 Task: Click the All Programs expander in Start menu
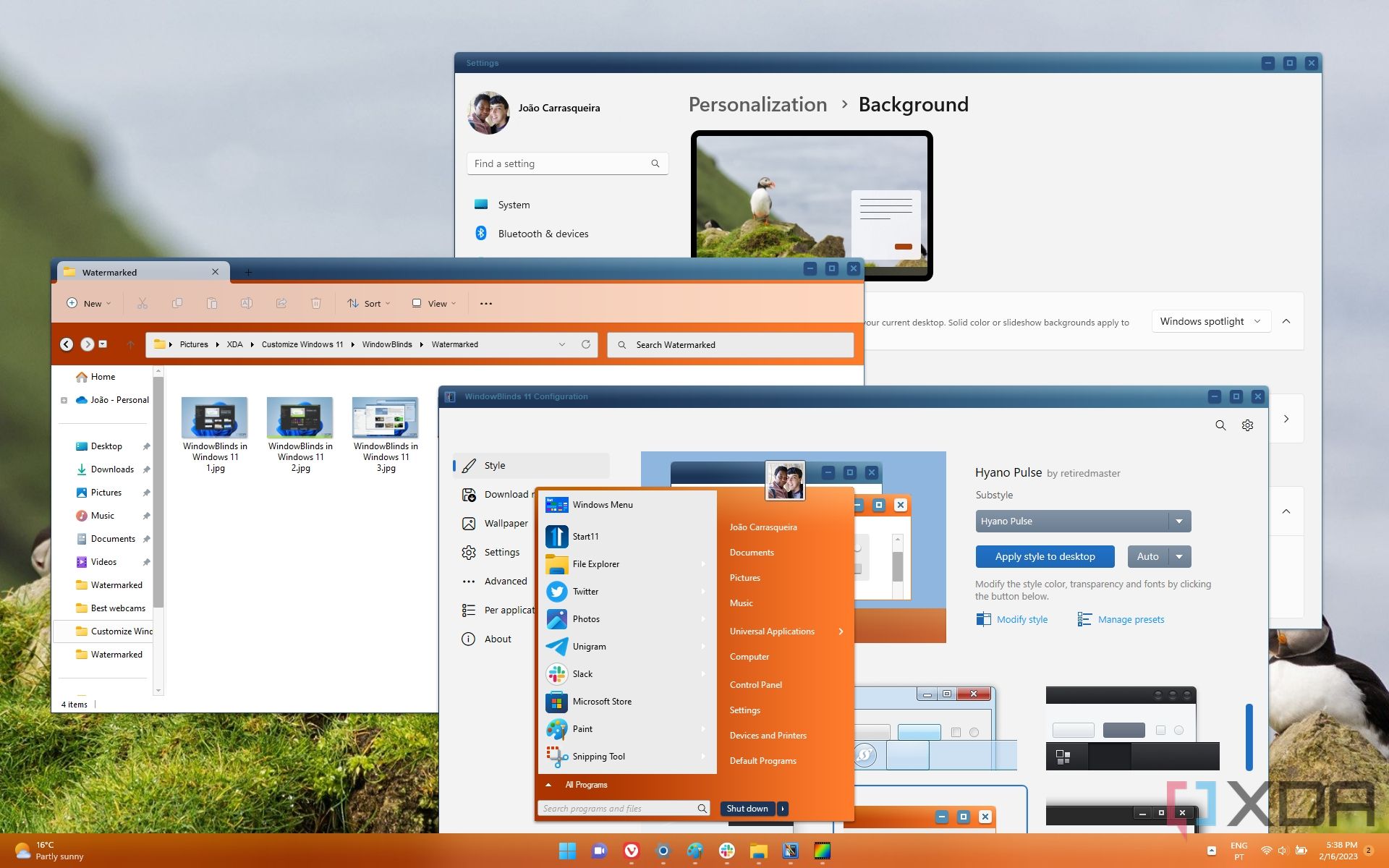(x=547, y=784)
